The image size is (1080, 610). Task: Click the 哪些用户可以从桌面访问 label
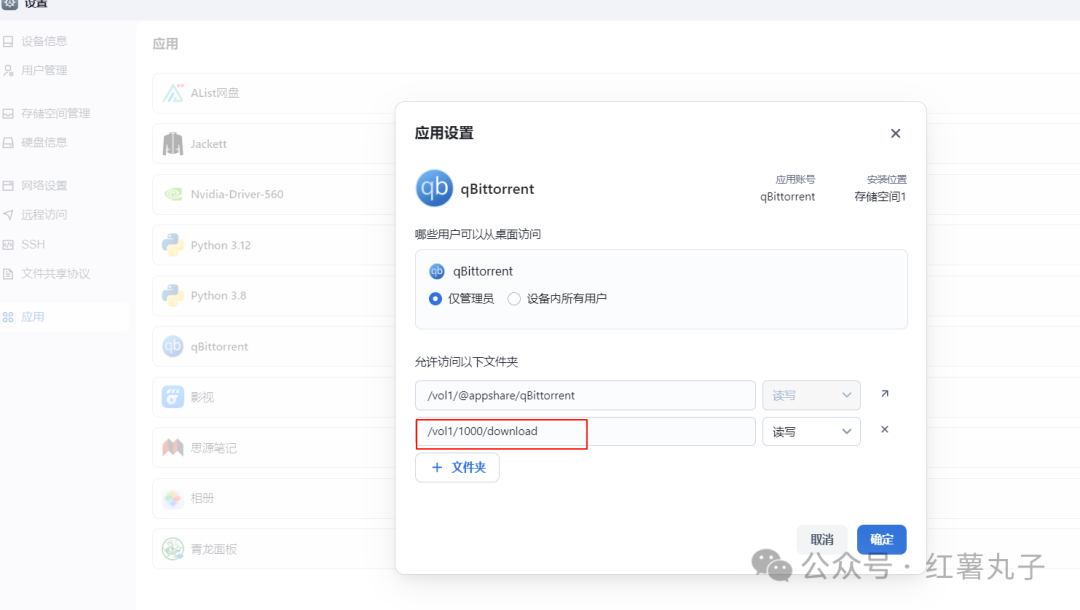pos(478,235)
